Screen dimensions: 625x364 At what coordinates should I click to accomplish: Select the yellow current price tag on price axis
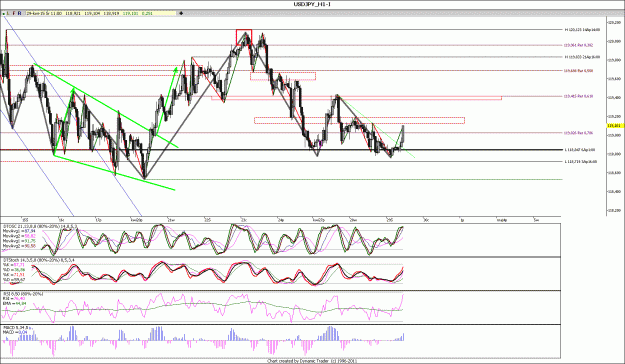click(615, 126)
